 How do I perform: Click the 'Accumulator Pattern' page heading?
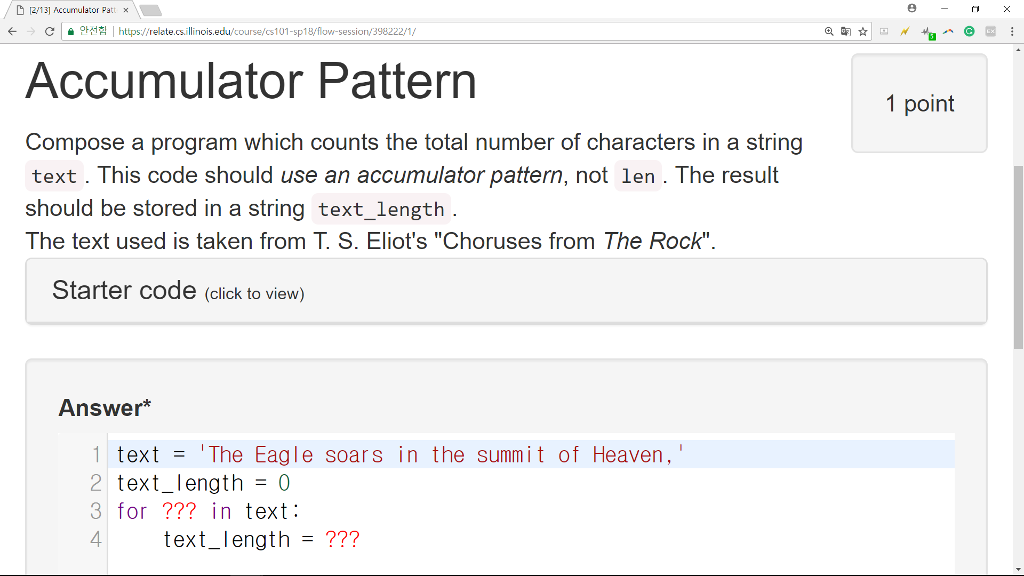tap(251, 81)
